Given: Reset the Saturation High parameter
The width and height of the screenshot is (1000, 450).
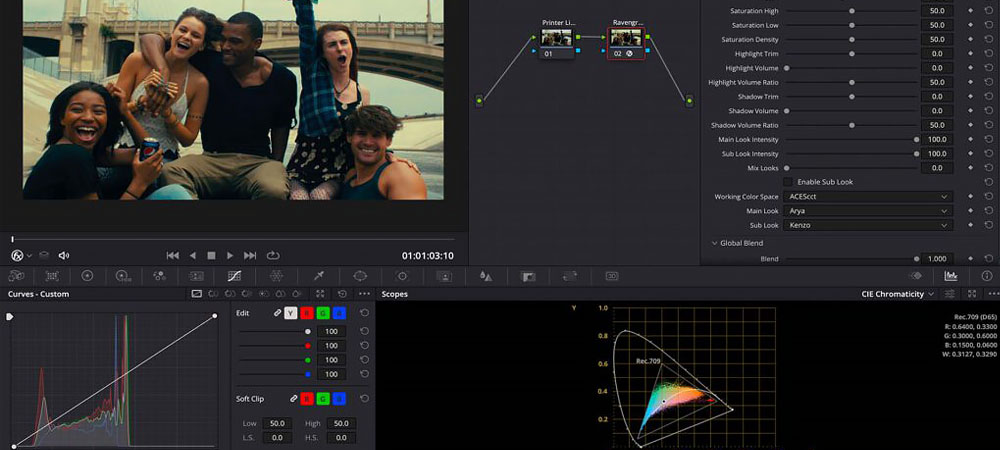Looking at the screenshot, I should point(989,11).
